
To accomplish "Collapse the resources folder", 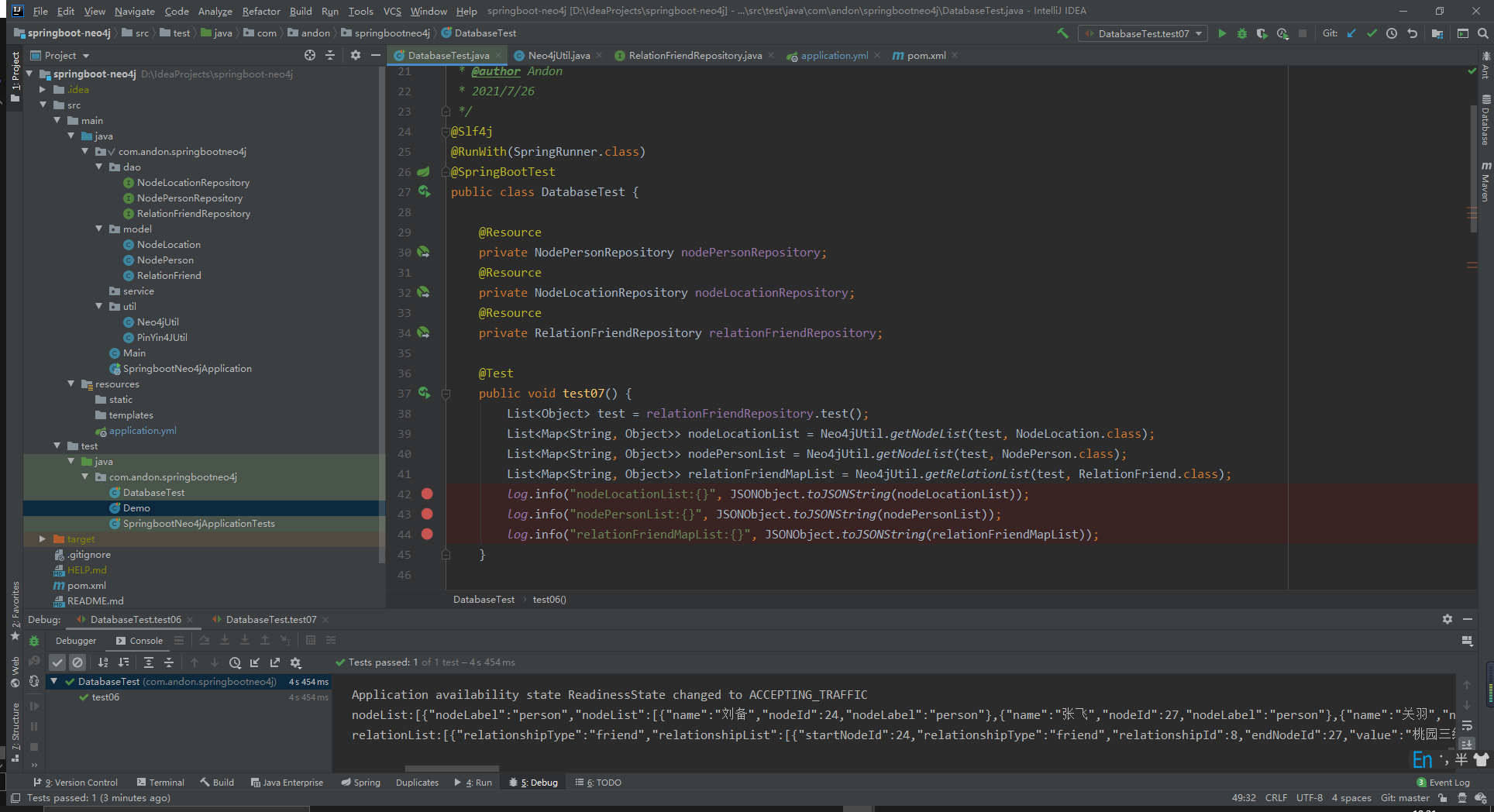I will coord(71,384).
